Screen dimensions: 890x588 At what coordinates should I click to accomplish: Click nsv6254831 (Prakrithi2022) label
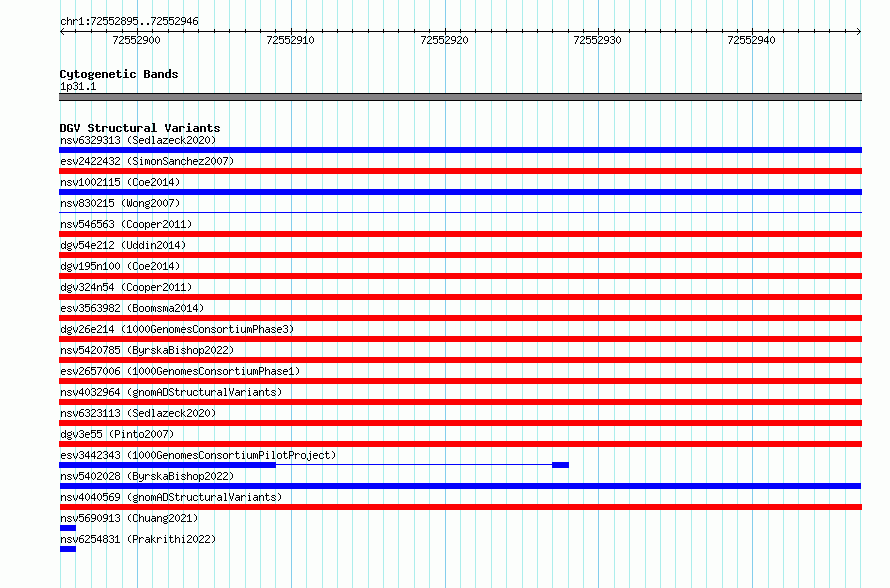138,539
